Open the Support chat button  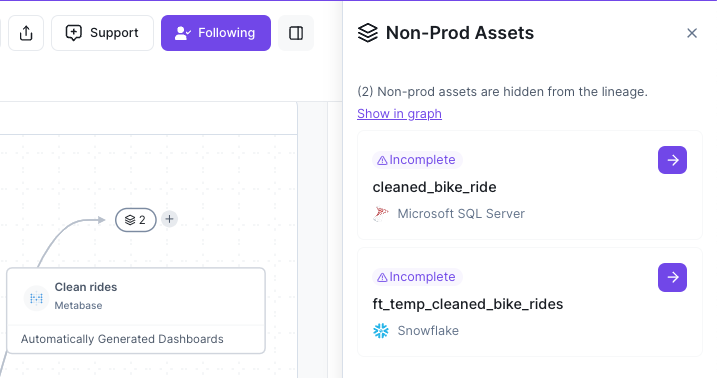click(x=102, y=33)
